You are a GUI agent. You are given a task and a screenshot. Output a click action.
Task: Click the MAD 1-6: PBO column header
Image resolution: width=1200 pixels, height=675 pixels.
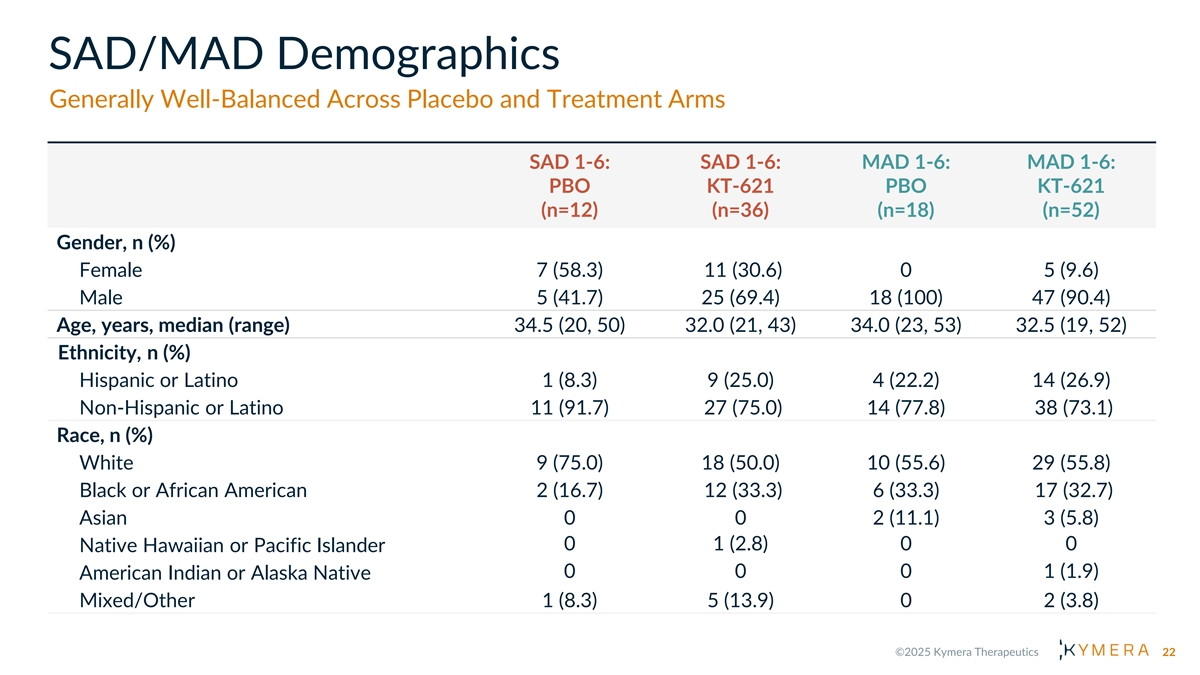(905, 186)
